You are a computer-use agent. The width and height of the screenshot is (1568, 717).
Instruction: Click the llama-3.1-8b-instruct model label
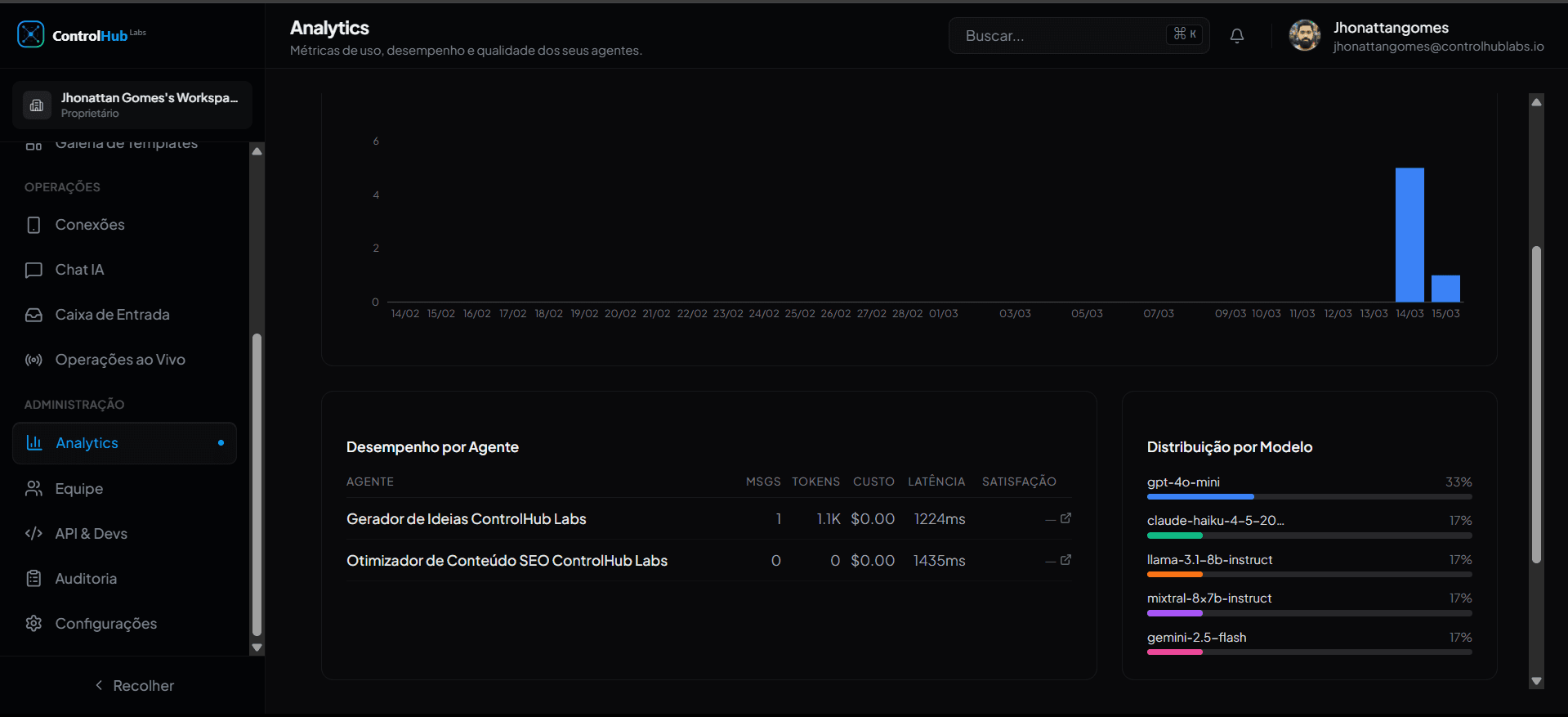tap(1210, 559)
